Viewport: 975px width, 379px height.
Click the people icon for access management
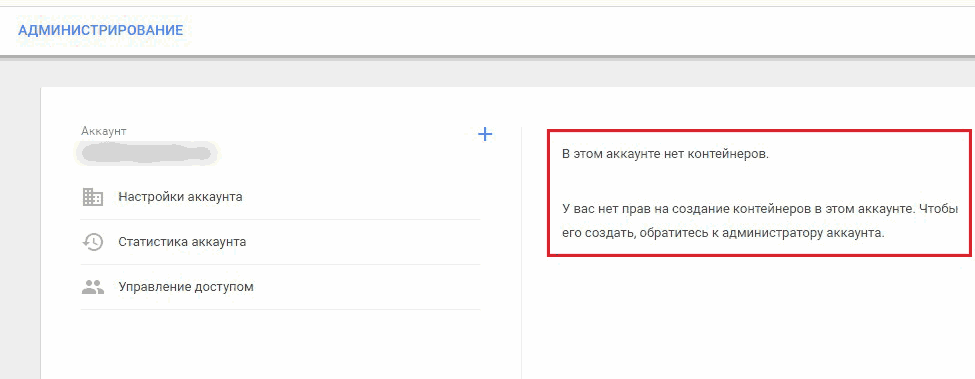(x=93, y=287)
